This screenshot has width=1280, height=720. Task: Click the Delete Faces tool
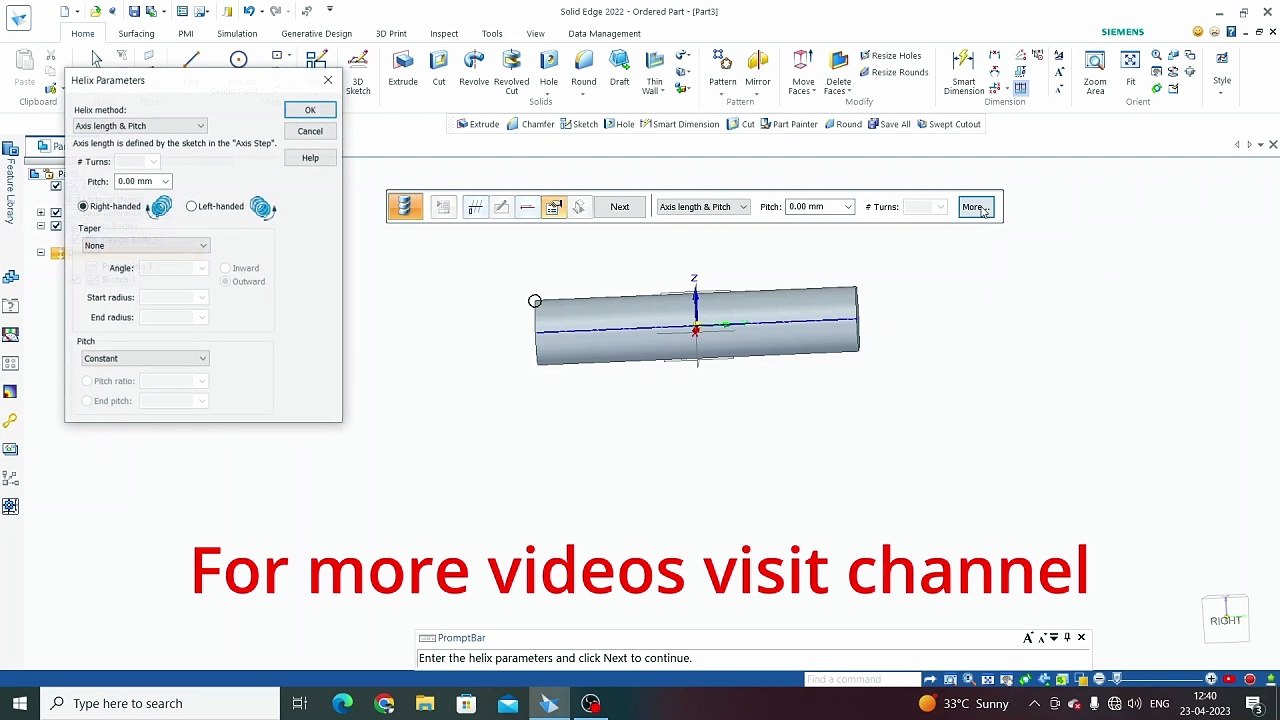pyautogui.click(x=838, y=72)
